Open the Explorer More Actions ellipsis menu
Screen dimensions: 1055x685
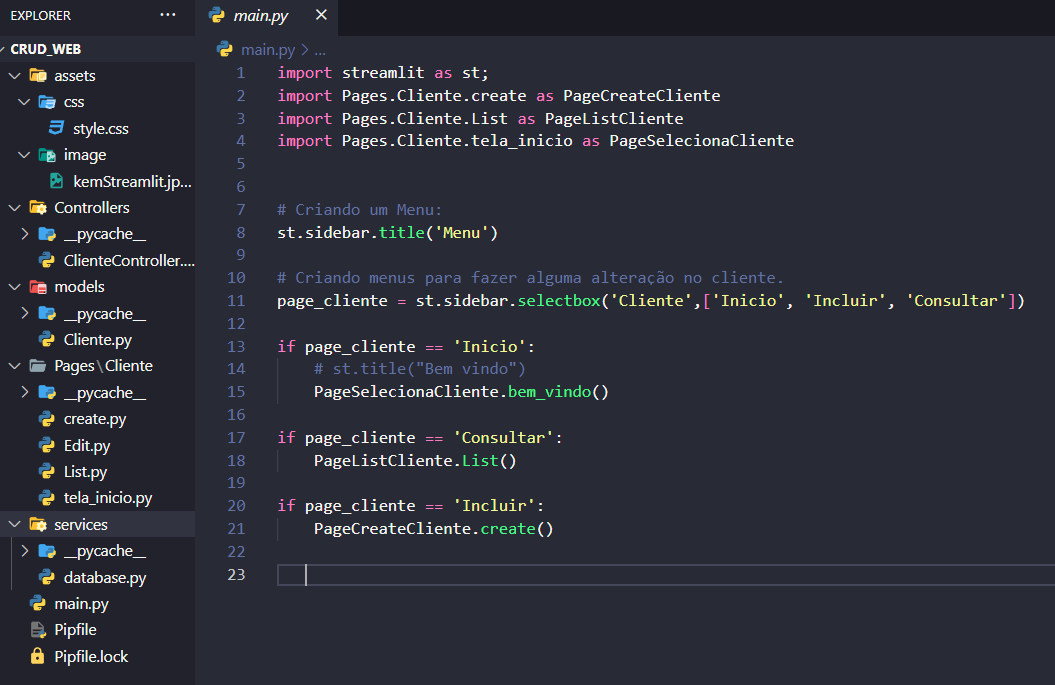167,15
